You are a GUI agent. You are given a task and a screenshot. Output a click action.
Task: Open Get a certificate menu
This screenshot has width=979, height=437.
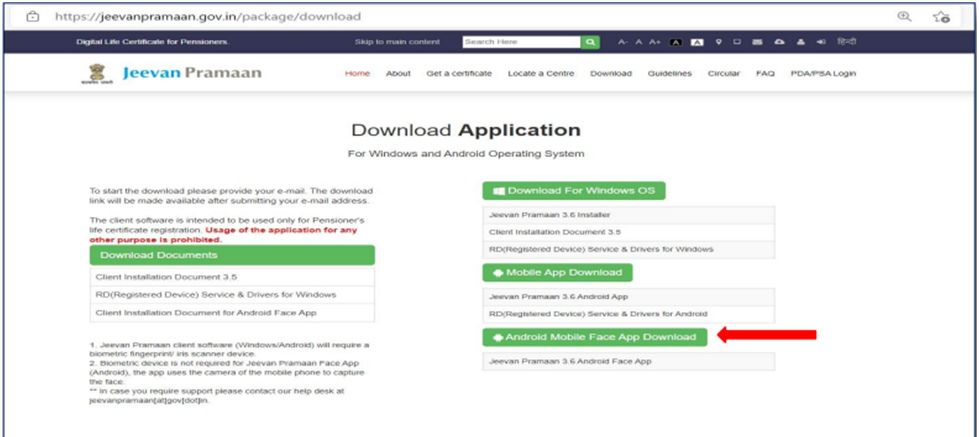click(x=459, y=73)
